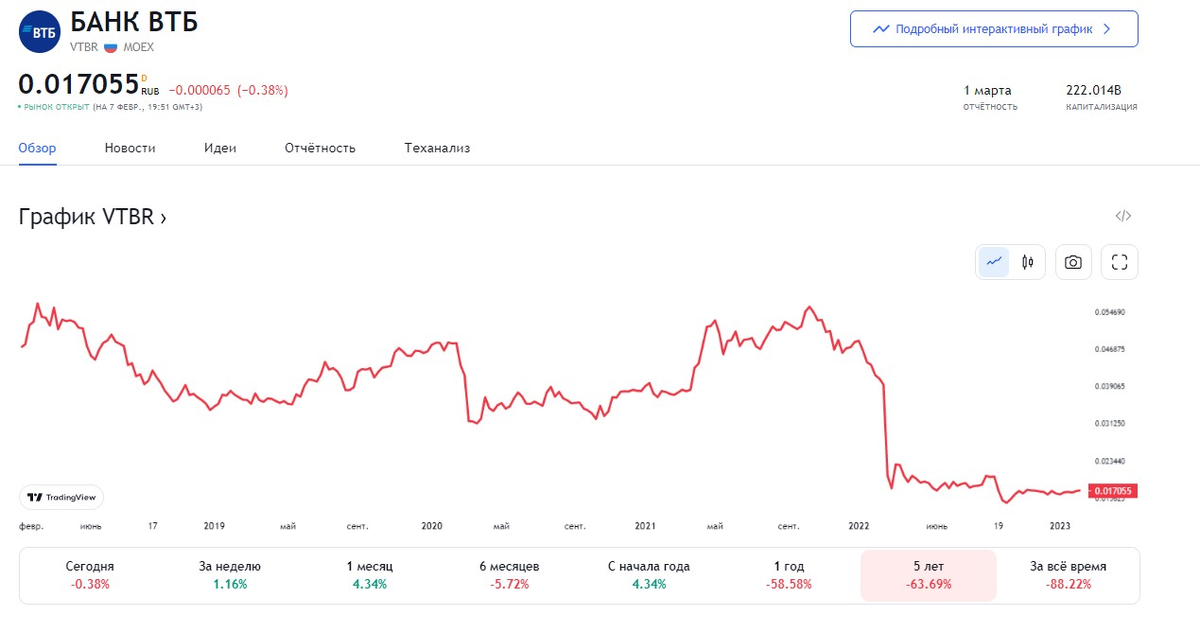Take a chart snapshot with camera icon
The image size is (1200, 633).
(x=1073, y=262)
